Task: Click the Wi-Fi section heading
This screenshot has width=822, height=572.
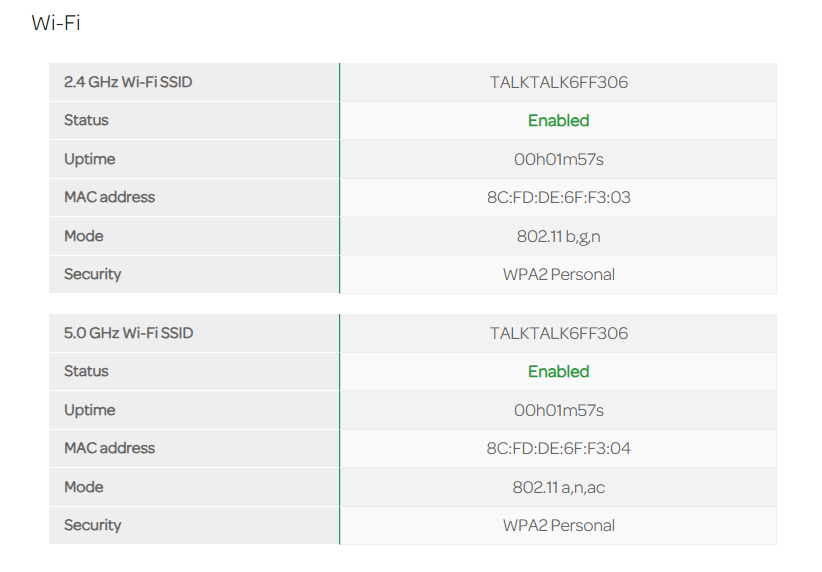Action: (x=56, y=23)
